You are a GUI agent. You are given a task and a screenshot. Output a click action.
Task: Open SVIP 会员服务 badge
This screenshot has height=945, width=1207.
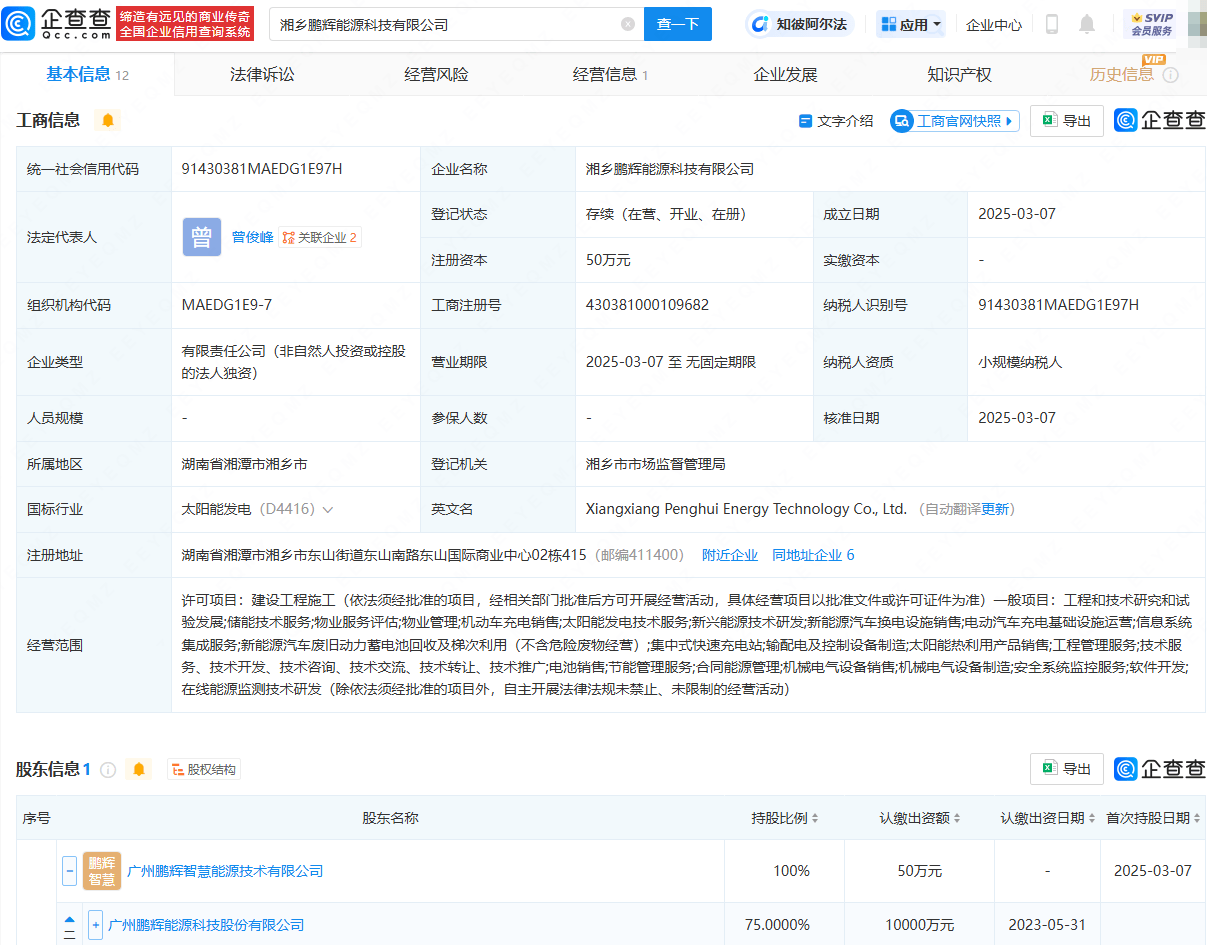click(x=1152, y=24)
